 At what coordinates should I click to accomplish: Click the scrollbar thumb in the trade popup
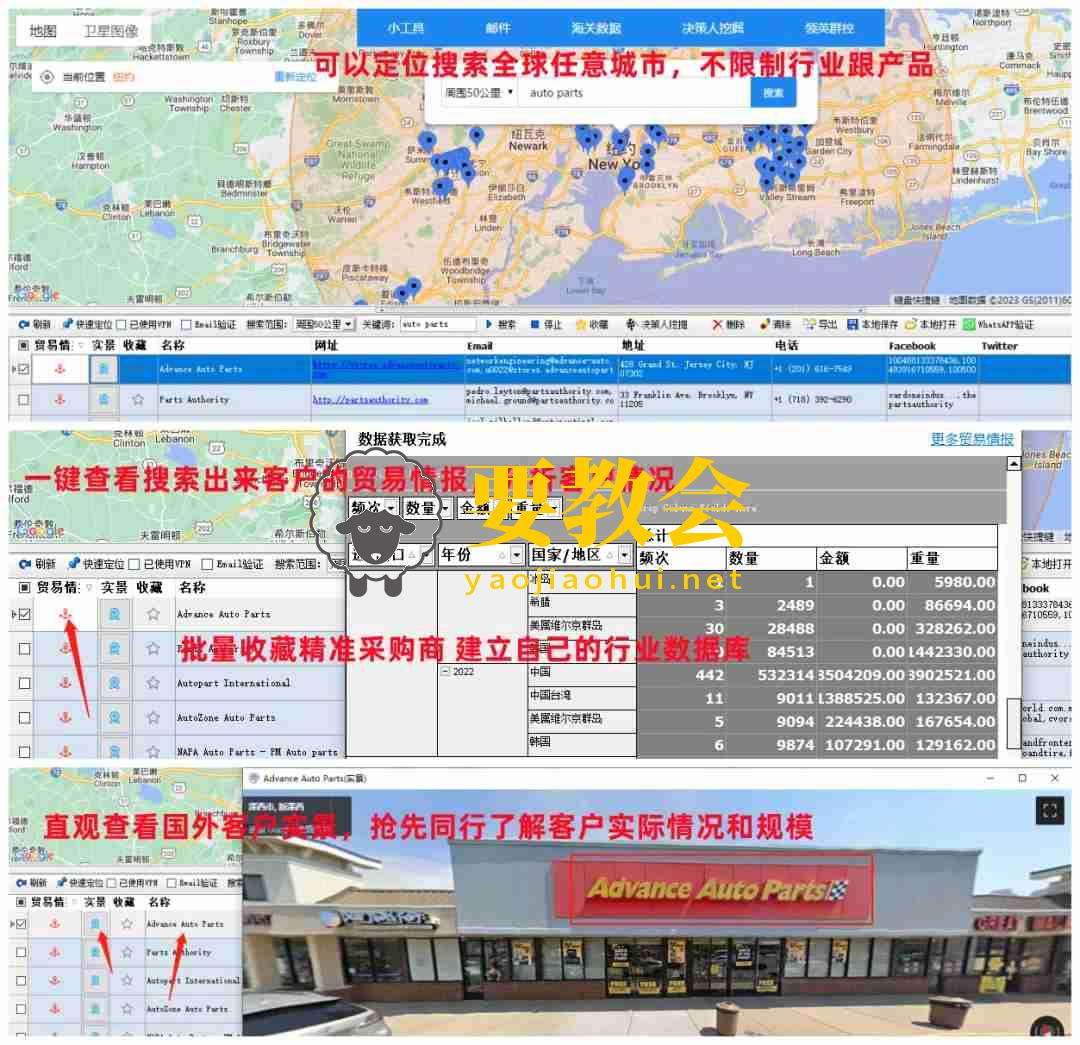coord(1013,723)
